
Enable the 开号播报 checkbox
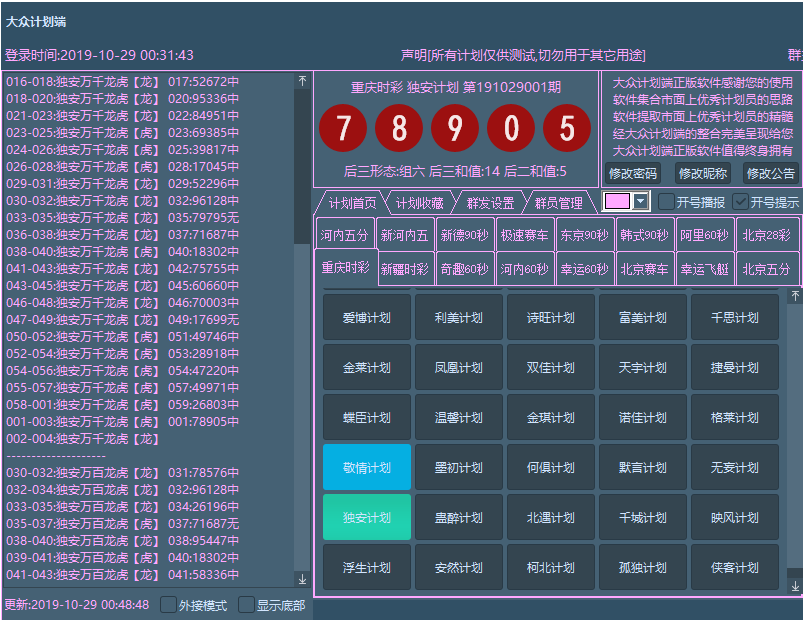click(x=667, y=202)
